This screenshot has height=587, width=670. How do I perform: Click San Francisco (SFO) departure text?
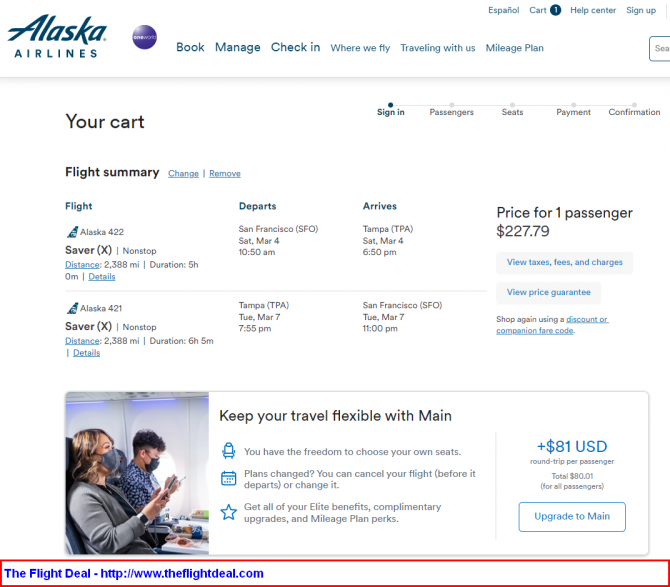click(278, 229)
